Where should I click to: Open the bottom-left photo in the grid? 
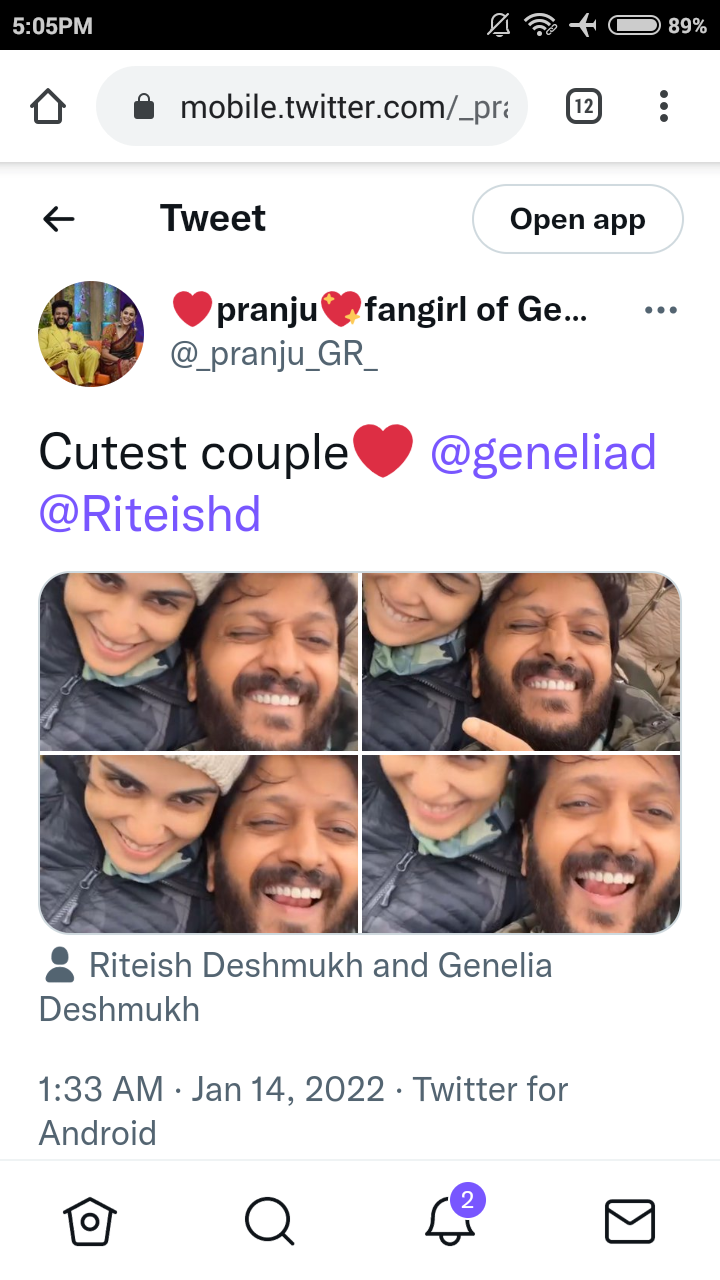(x=199, y=844)
